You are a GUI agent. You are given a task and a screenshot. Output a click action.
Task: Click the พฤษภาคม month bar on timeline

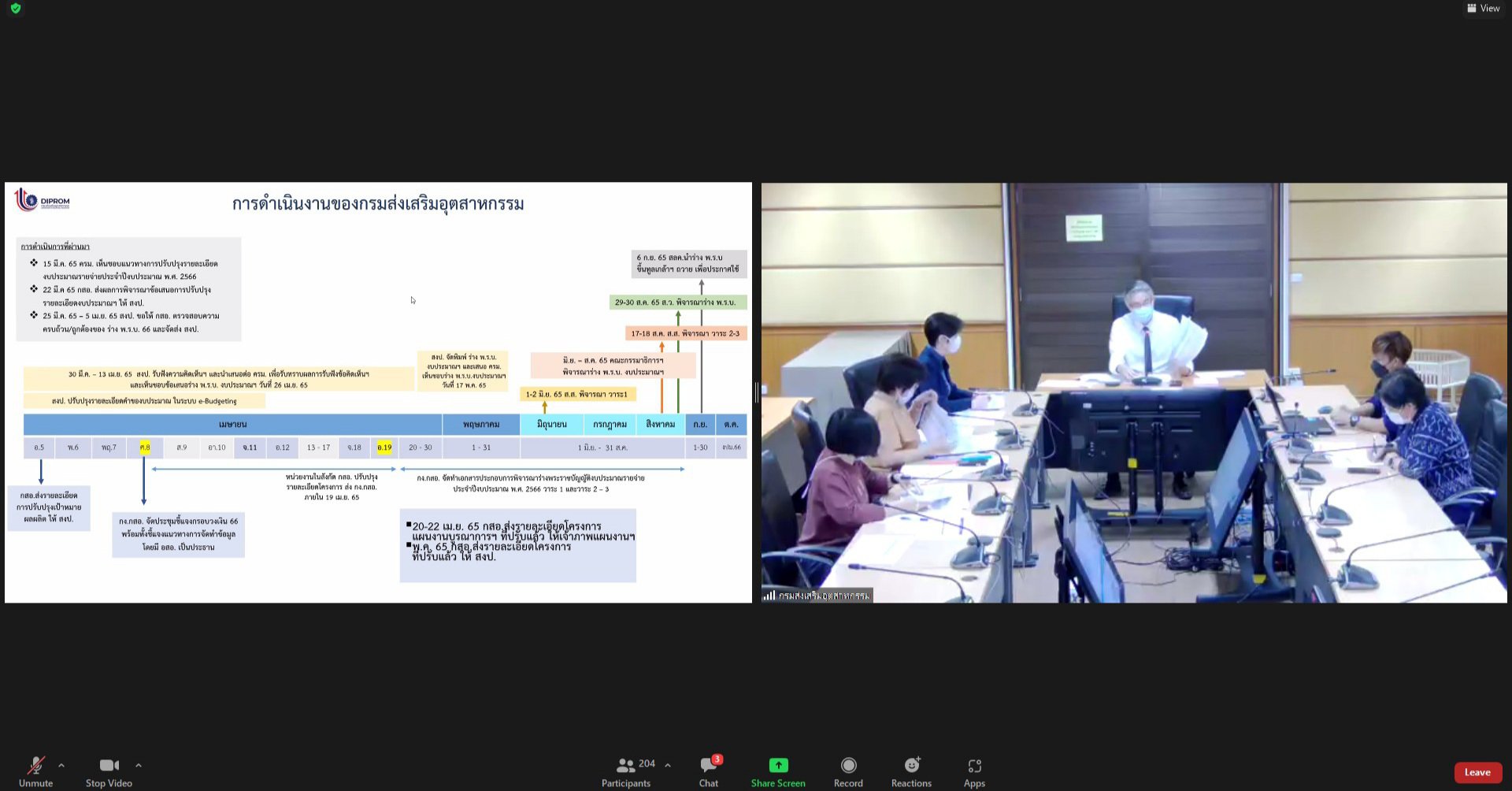point(481,424)
